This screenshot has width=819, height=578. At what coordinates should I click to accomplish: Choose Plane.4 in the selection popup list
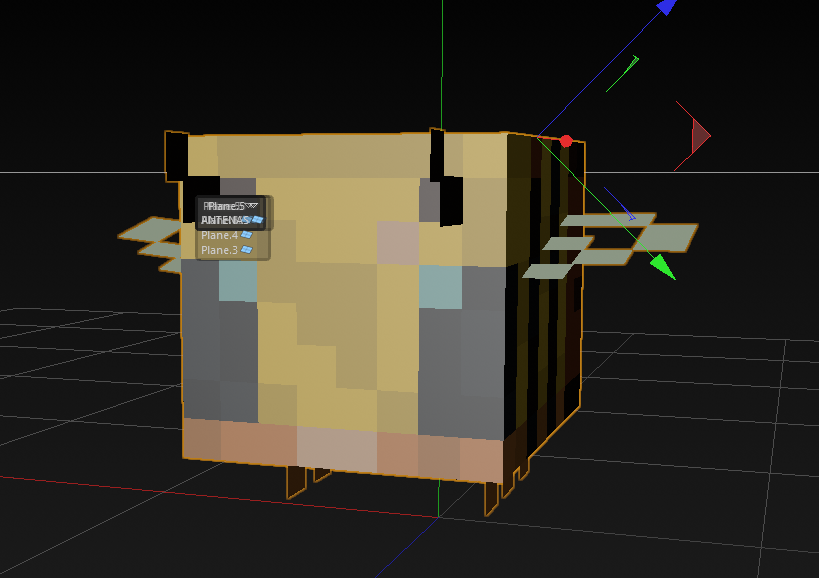pyautogui.click(x=226, y=235)
